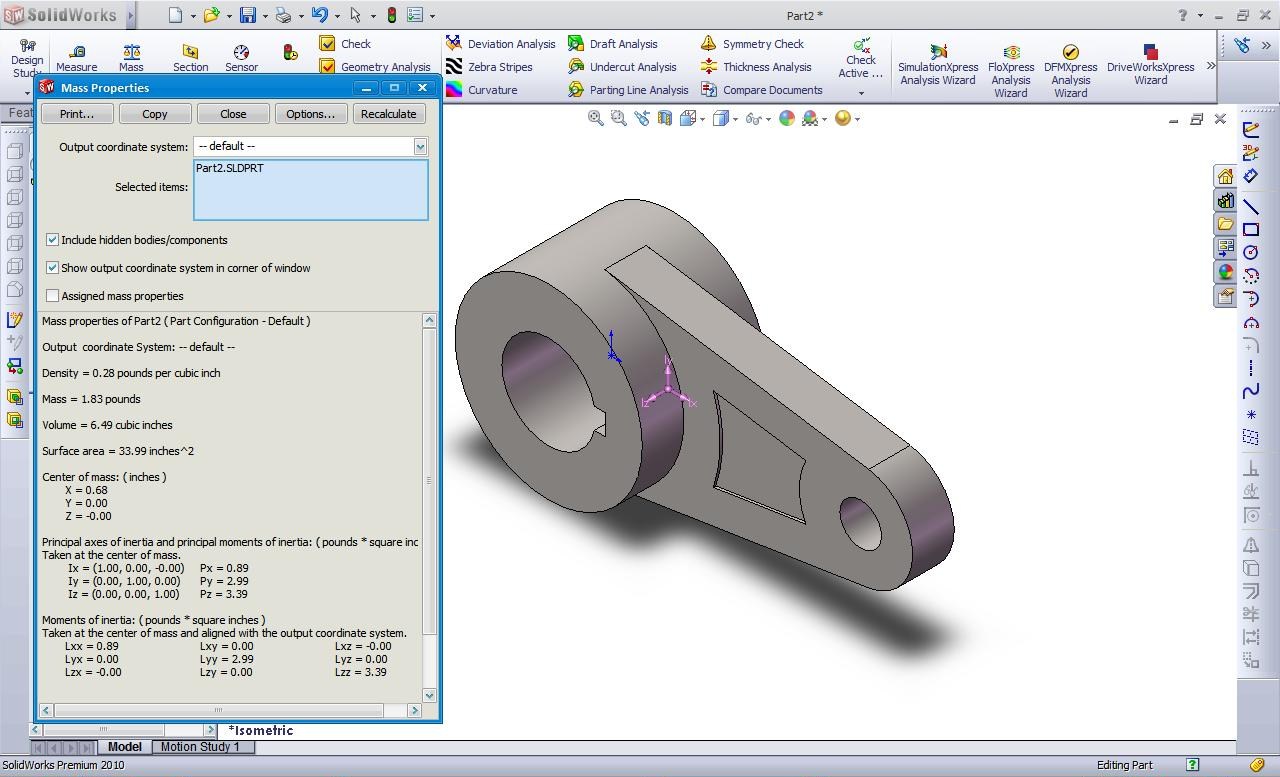Select the Circle sketch tool
1280x777 pixels.
tap(1251, 253)
